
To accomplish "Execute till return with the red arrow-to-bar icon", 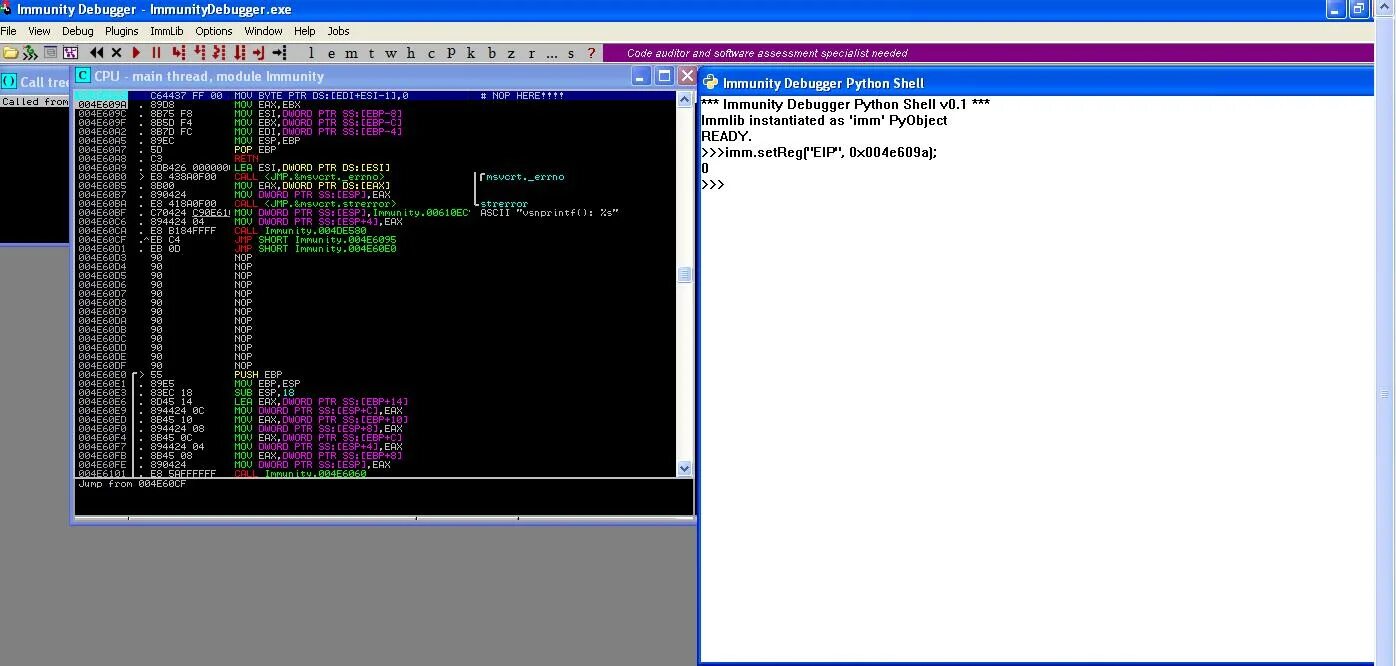I will (258, 53).
